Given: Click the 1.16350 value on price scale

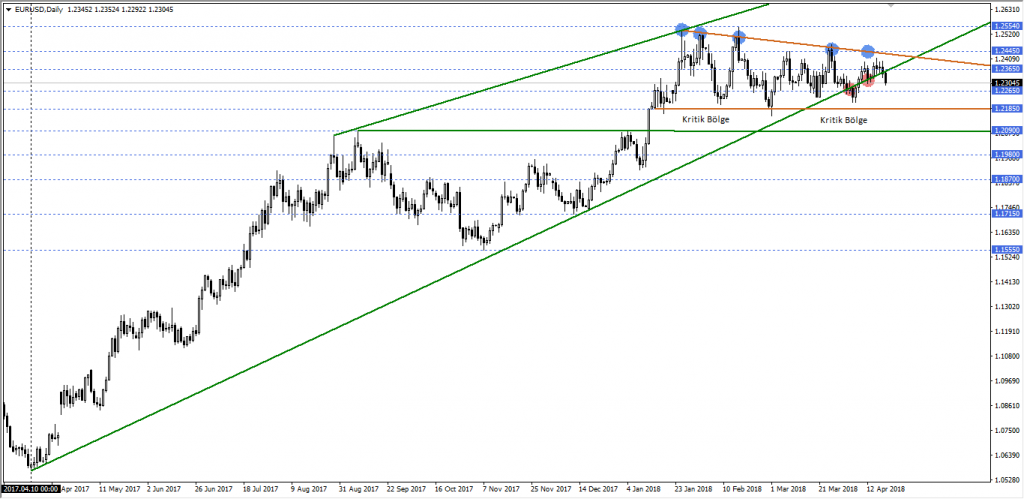Looking at the screenshot, I should click(x=1006, y=233).
